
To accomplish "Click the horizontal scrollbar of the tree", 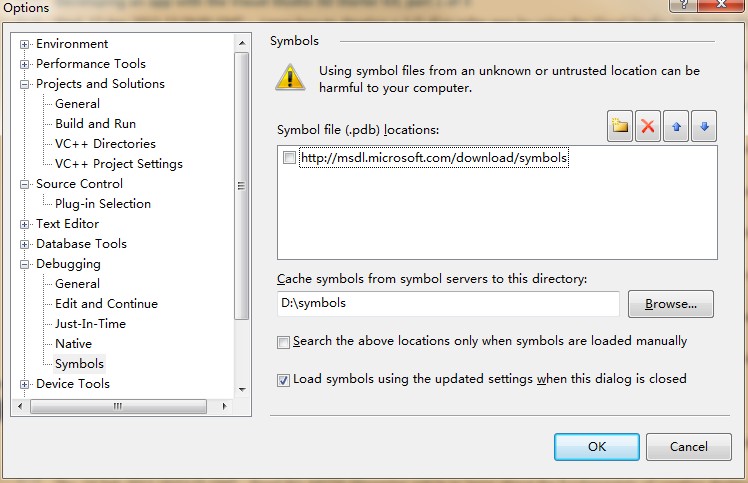I will coord(118,406).
